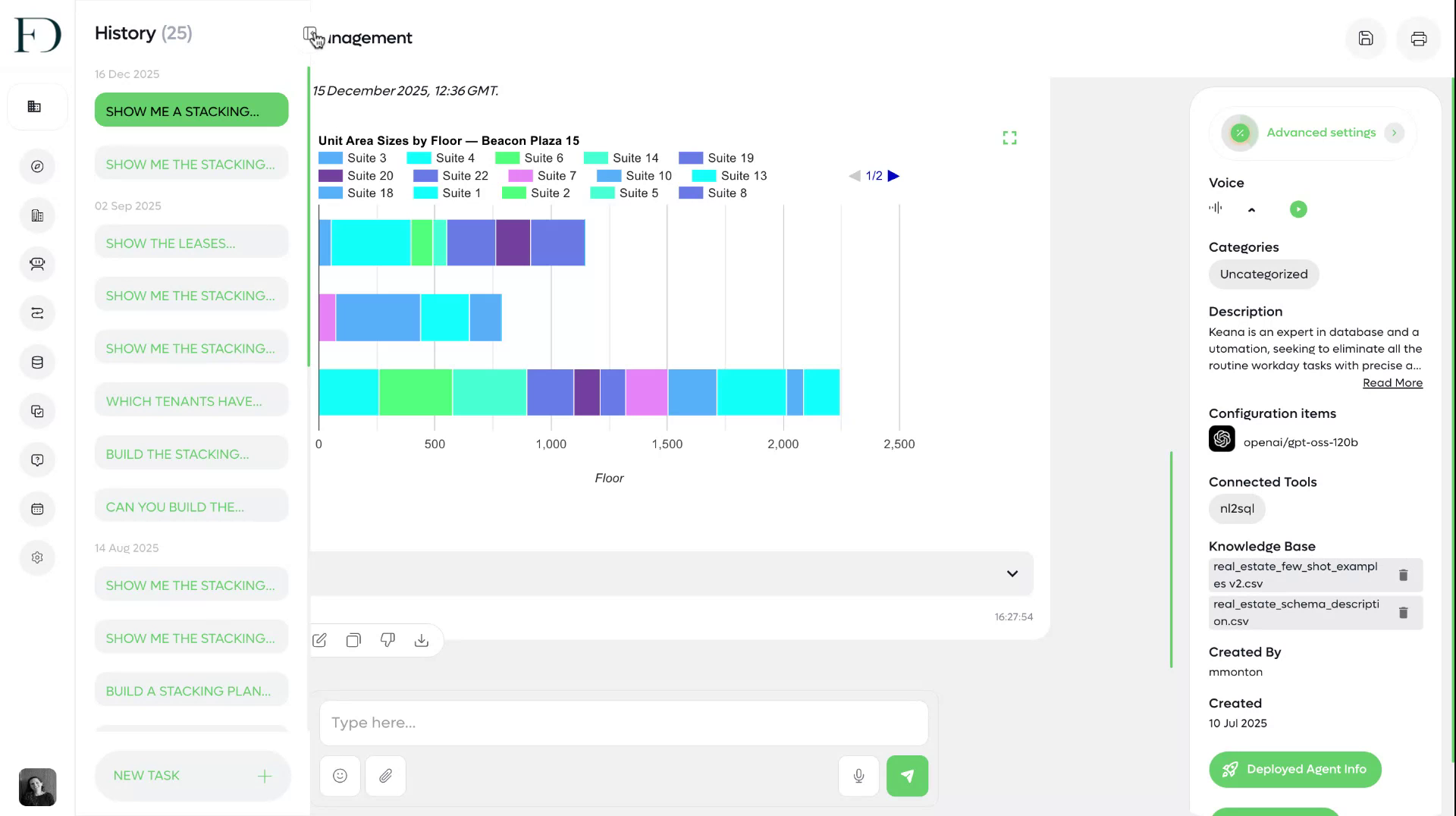Open the SHOW THE LEASES... history item

click(191, 243)
